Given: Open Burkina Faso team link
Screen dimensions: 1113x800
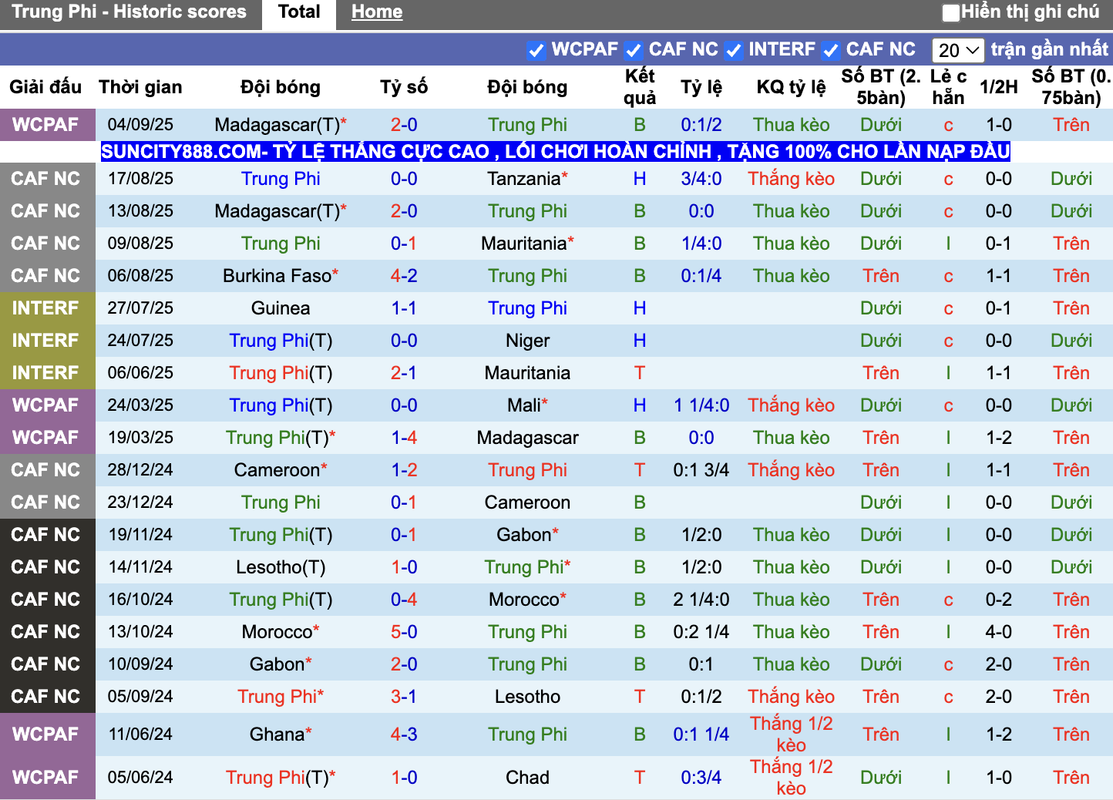Looking at the screenshot, I should (280, 276).
